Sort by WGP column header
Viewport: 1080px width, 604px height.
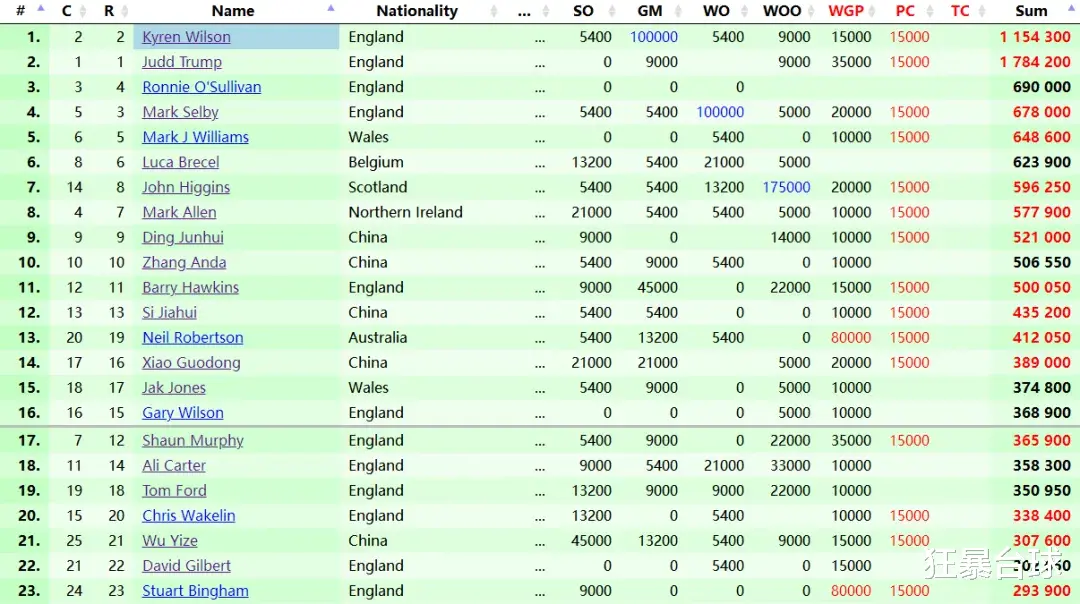[x=846, y=11]
